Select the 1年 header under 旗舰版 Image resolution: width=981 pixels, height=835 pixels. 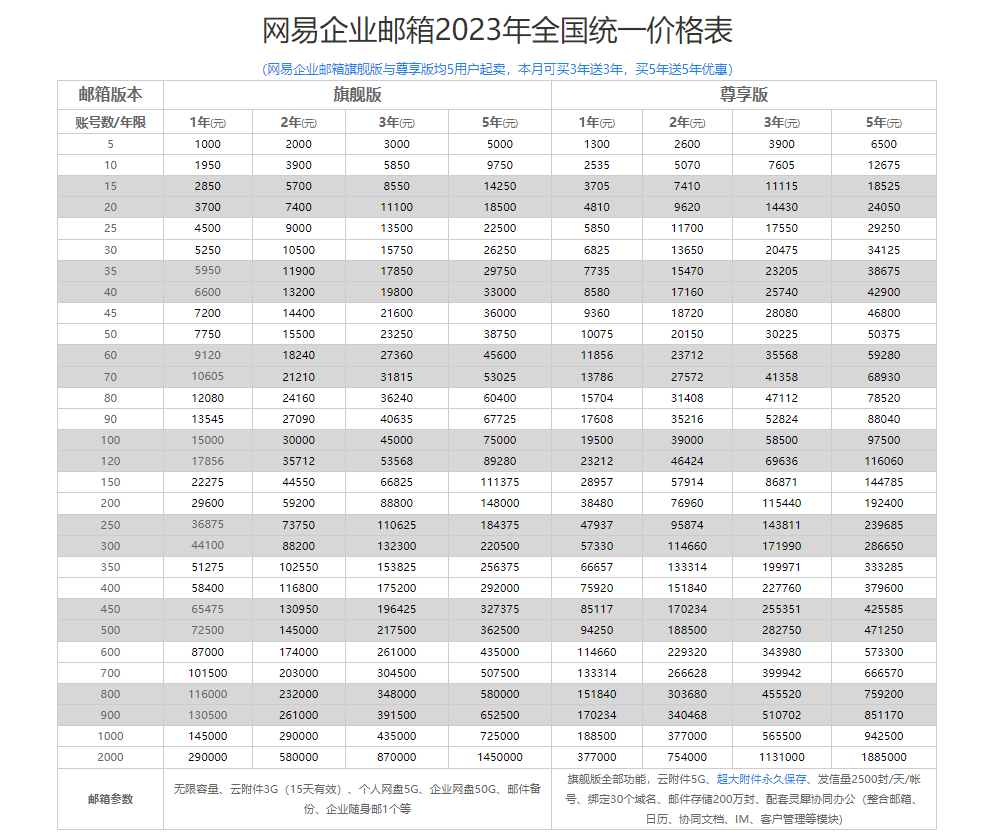(208, 122)
